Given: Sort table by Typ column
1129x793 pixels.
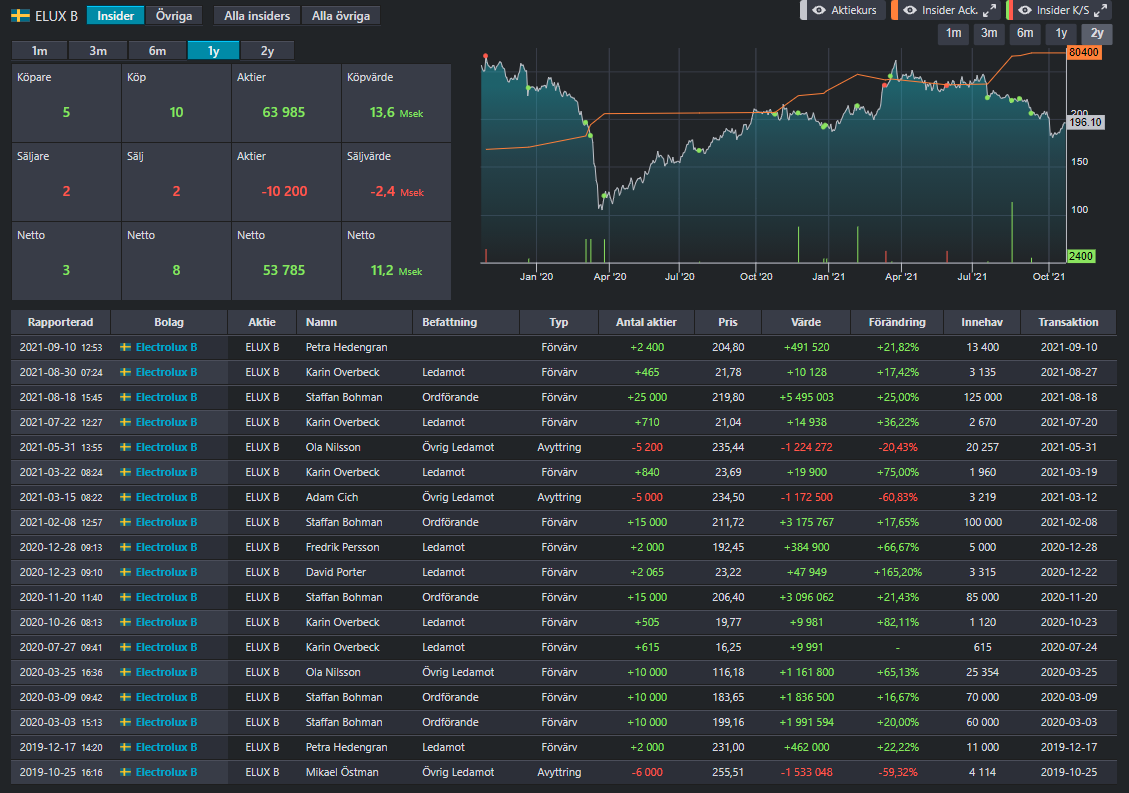Looking at the screenshot, I should [x=559, y=322].
